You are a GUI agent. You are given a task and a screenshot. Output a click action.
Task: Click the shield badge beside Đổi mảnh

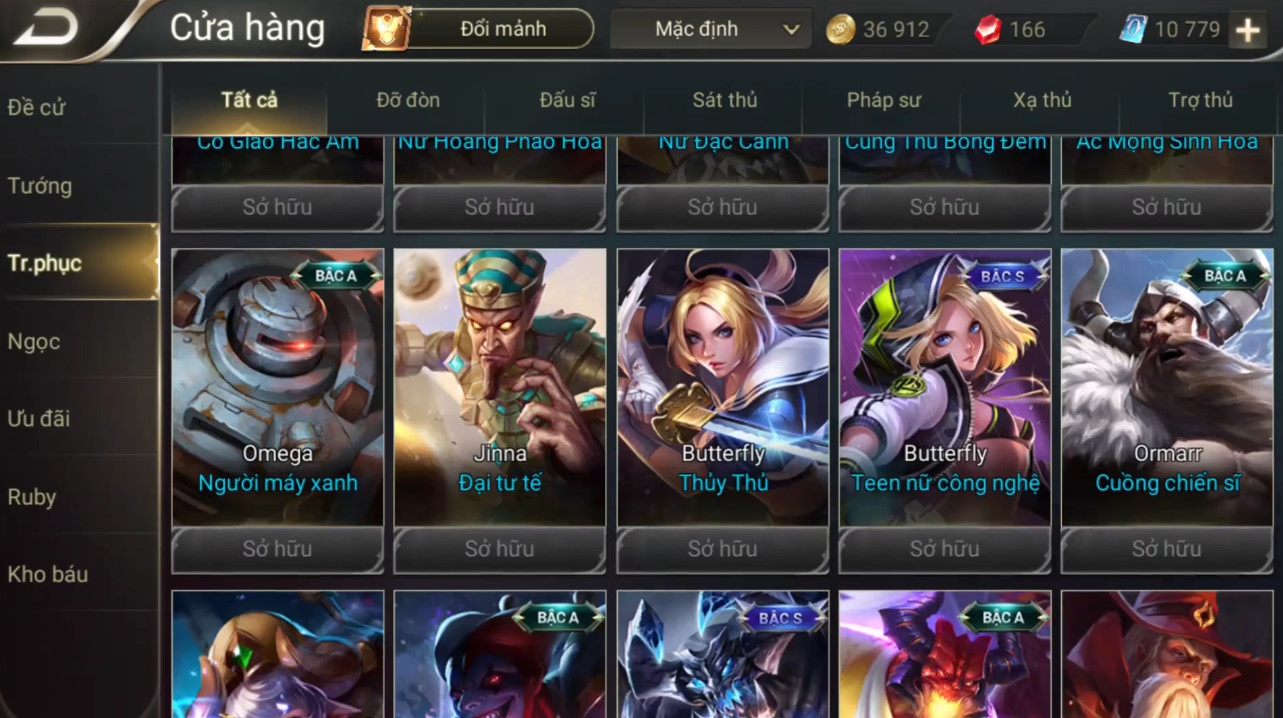386,30
